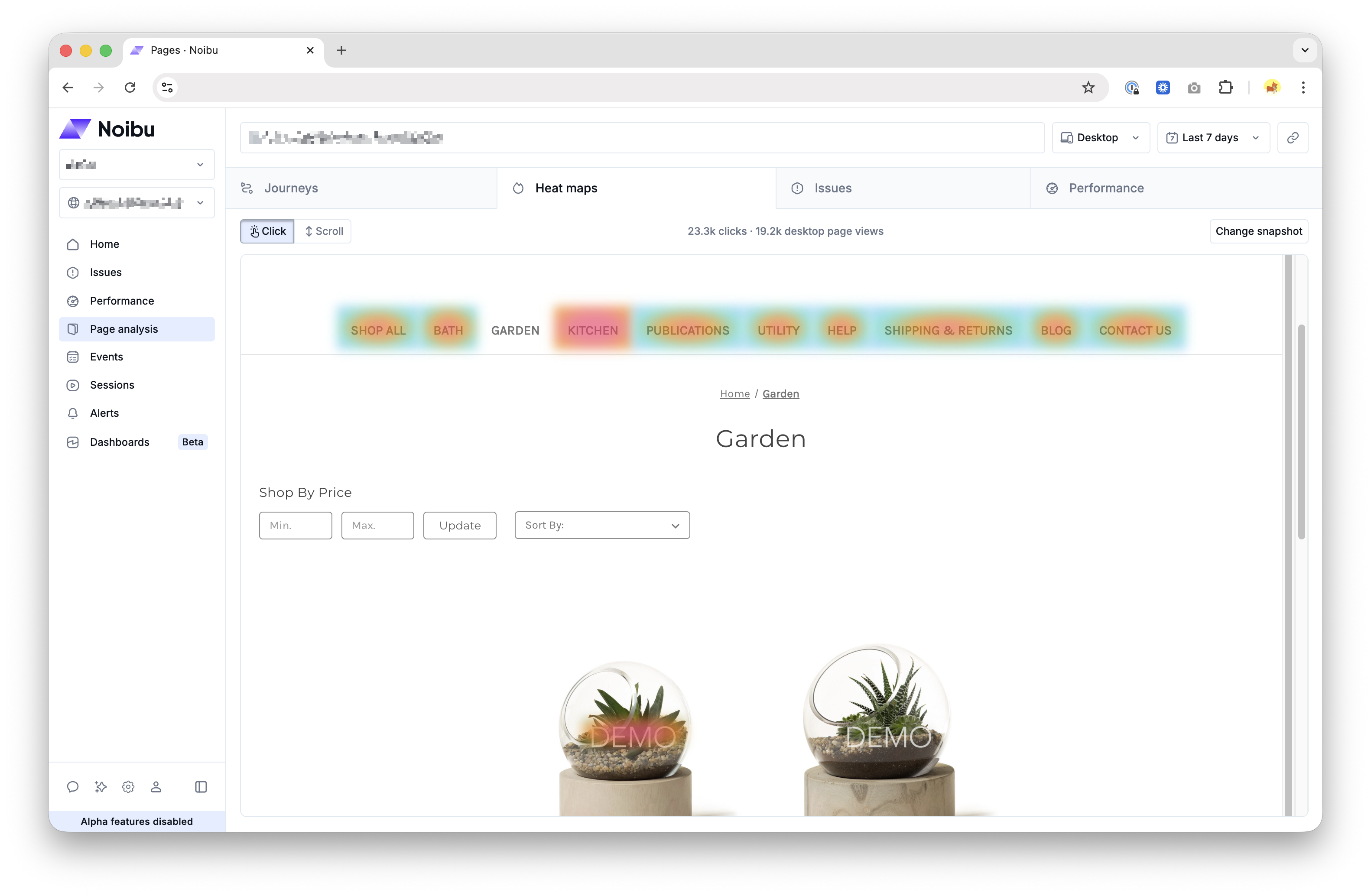Viewport: 1371px width, 896px height.
Task: Expand the Last 7 days date range
Action: pos(1212,138)
